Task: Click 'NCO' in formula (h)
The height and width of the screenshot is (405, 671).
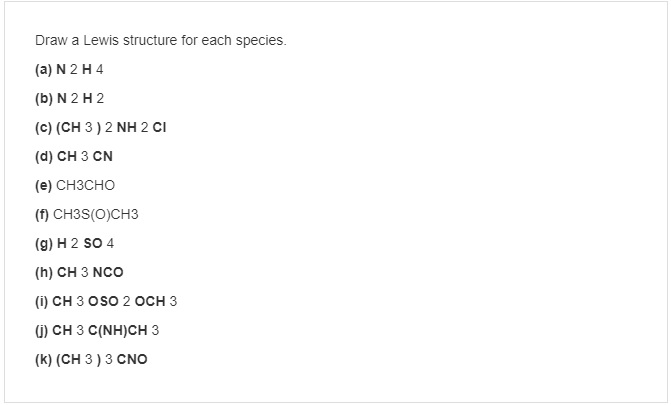Action: [x=108, y=272]
